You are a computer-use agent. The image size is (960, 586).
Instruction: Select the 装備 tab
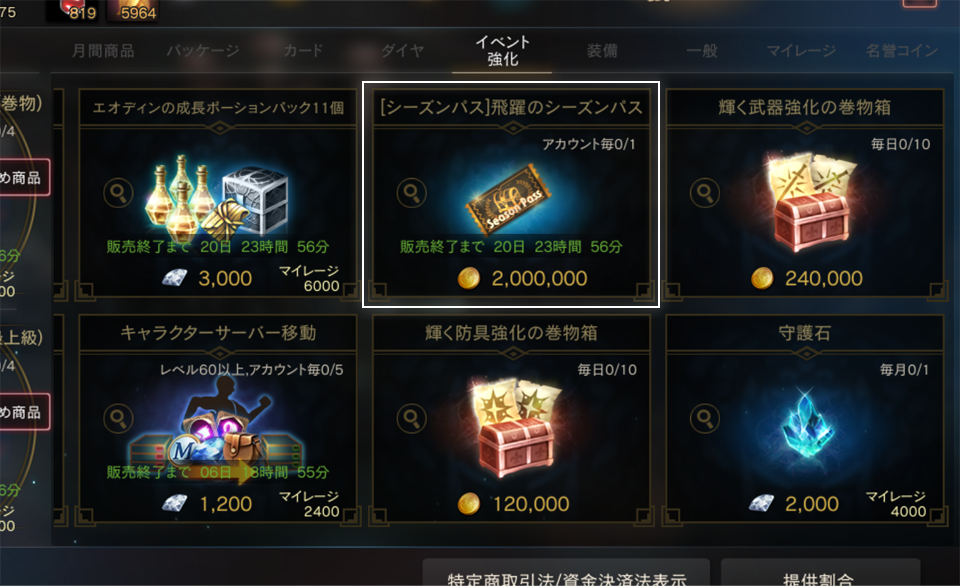click(x=602, y=51)
